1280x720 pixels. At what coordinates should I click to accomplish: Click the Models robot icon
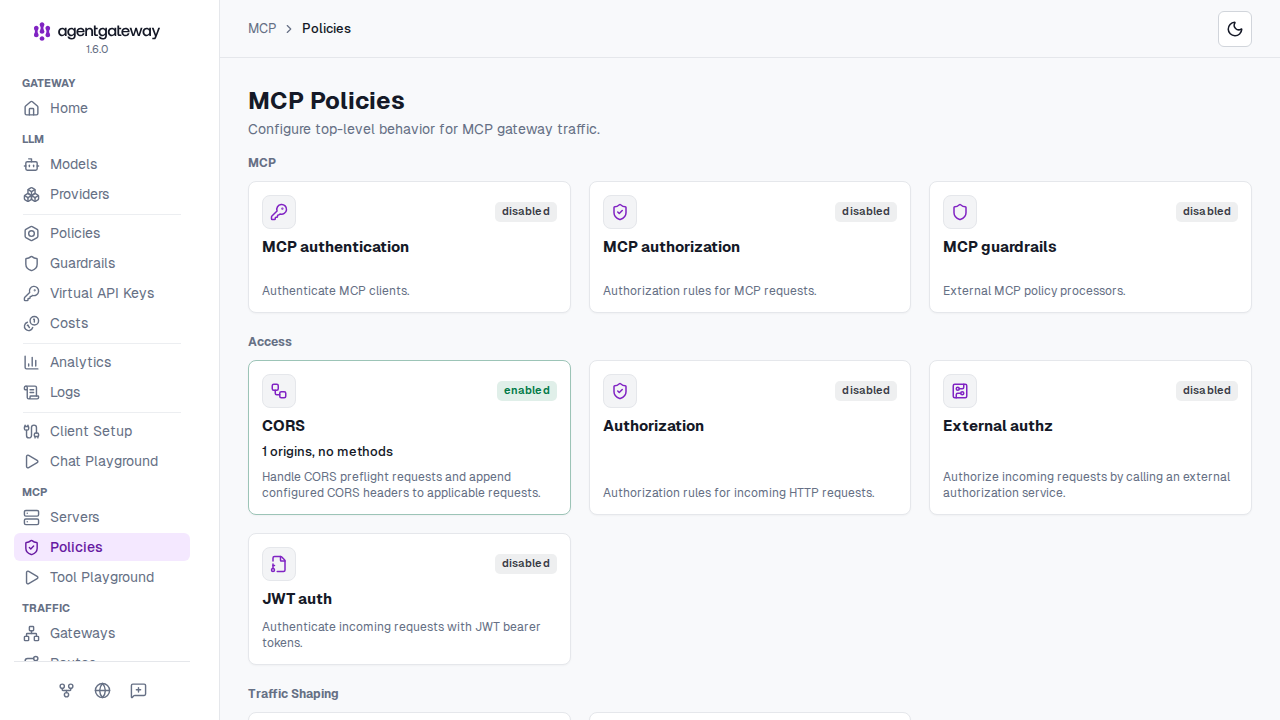click(32, 164)
